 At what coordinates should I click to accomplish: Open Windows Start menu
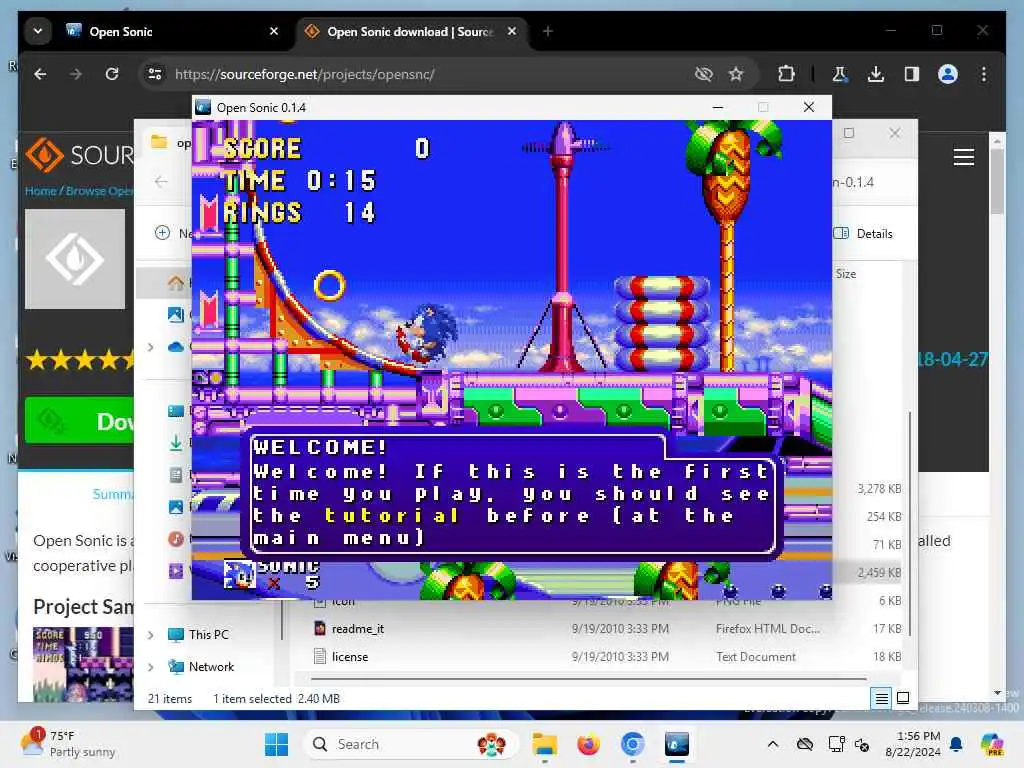(x=277, y=744)
